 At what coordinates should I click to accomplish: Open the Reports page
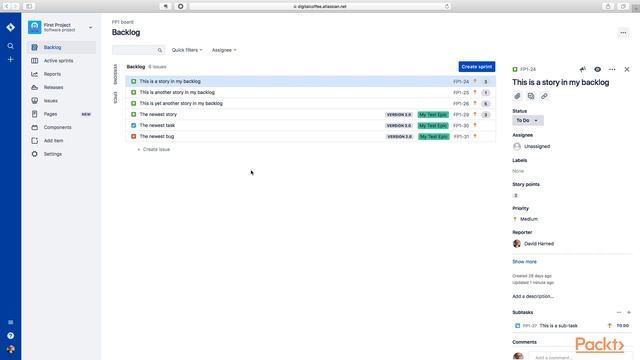pyautogui.click(x=62, y=74)
